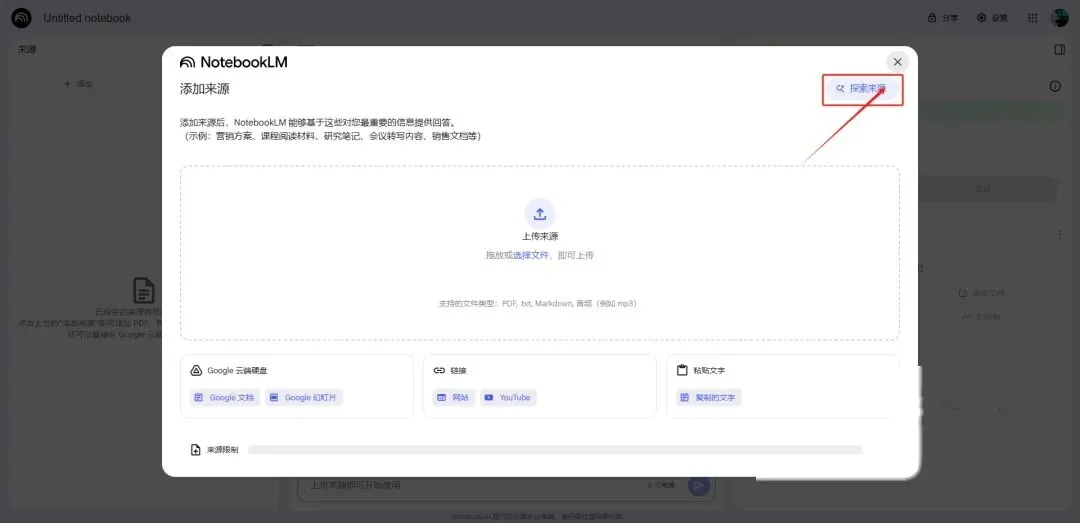Screen dimensions: 1080x523
Task: Open the 分享 share button
Action: (x=943, y=18)
